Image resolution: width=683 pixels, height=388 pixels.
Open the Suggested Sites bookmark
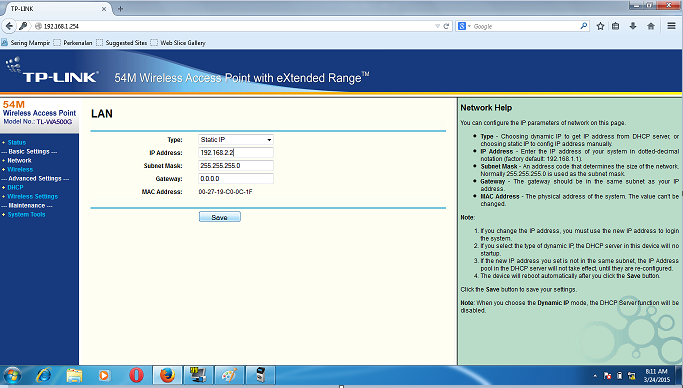122,43
